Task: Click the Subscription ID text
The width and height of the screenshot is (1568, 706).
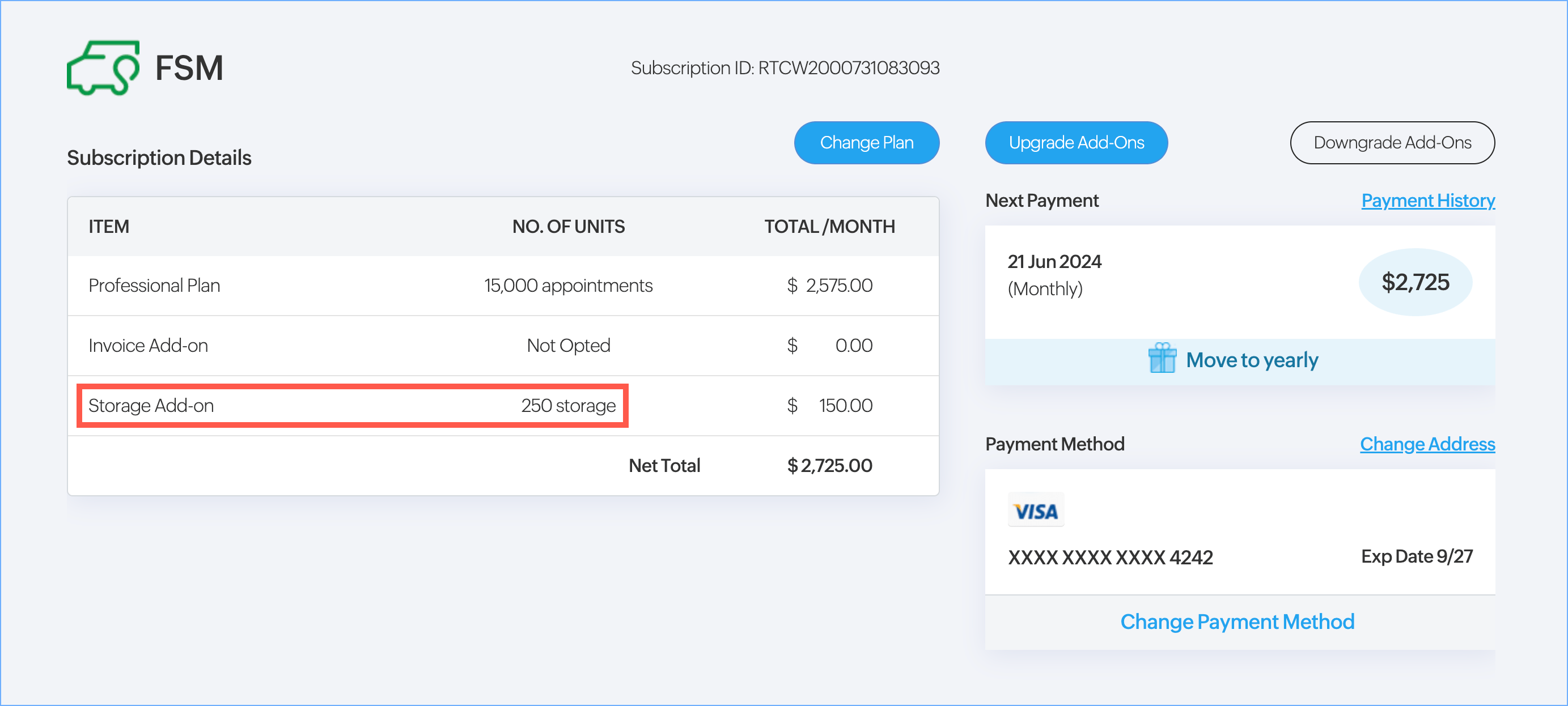Action: pyautogui.click(x=785, y=67)
